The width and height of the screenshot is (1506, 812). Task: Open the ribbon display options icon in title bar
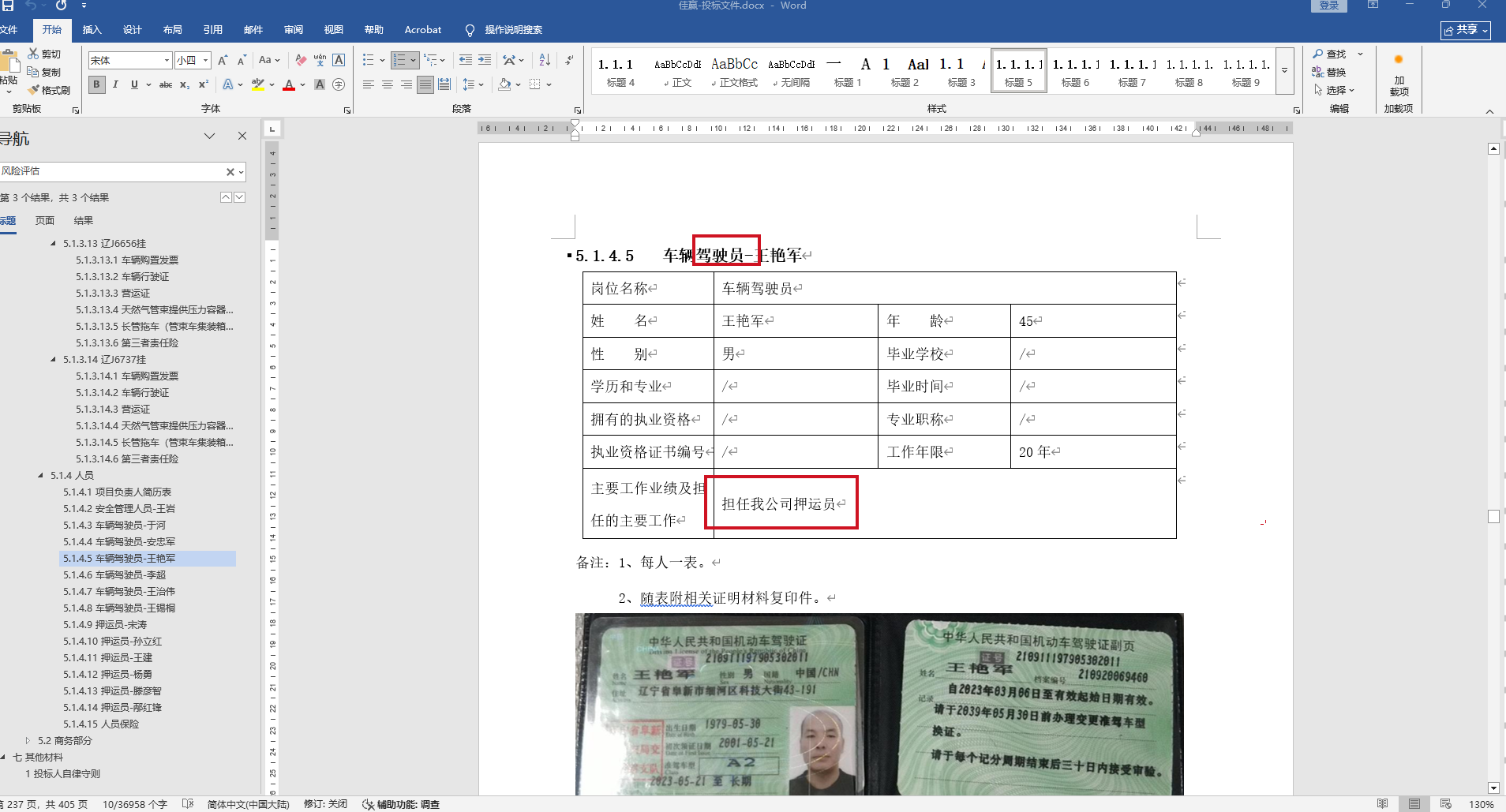point(1373,6)
